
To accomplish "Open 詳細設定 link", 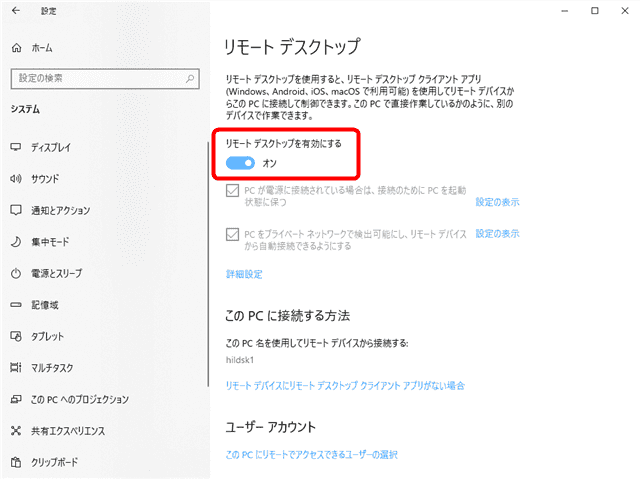I will 244,274.
